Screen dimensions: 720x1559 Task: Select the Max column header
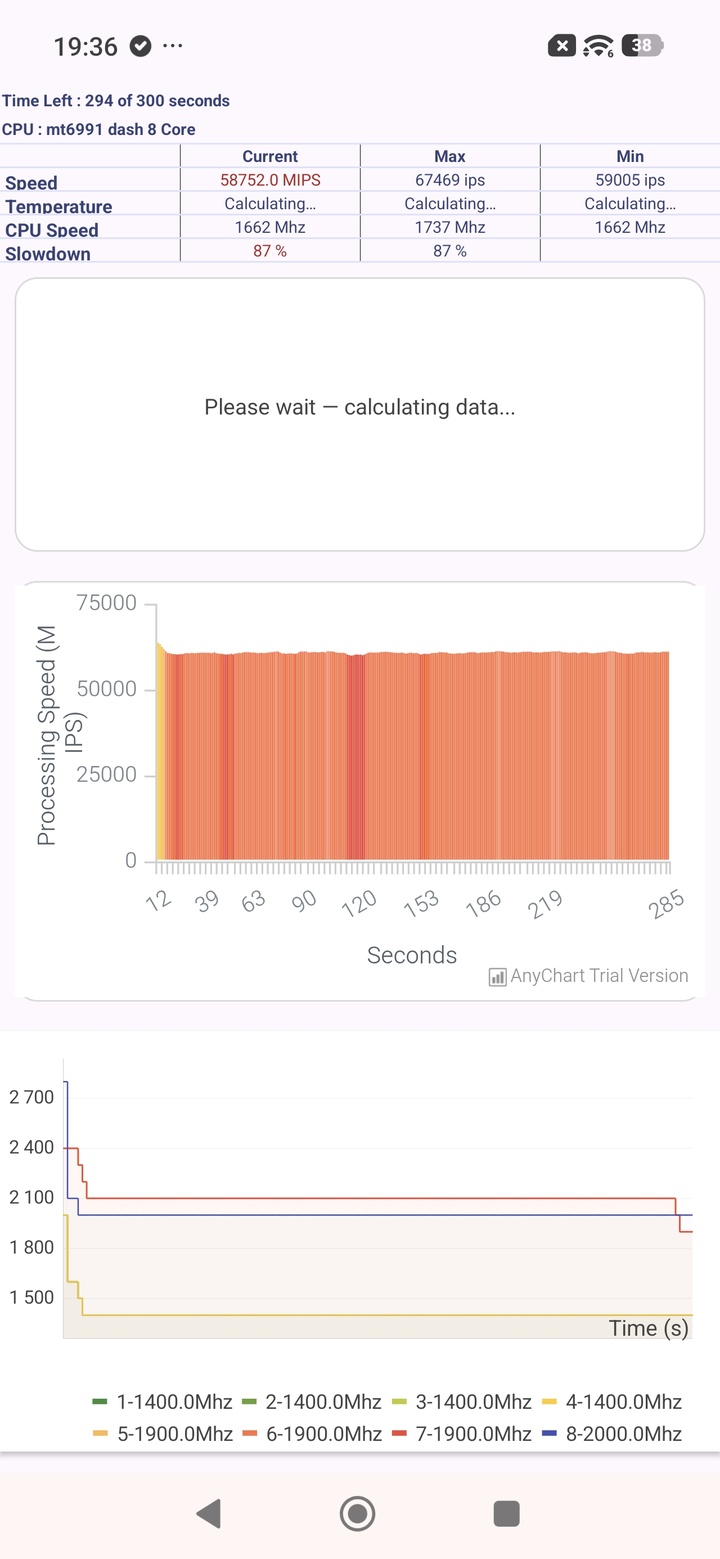pyautogui.click(x=450, y=156)
